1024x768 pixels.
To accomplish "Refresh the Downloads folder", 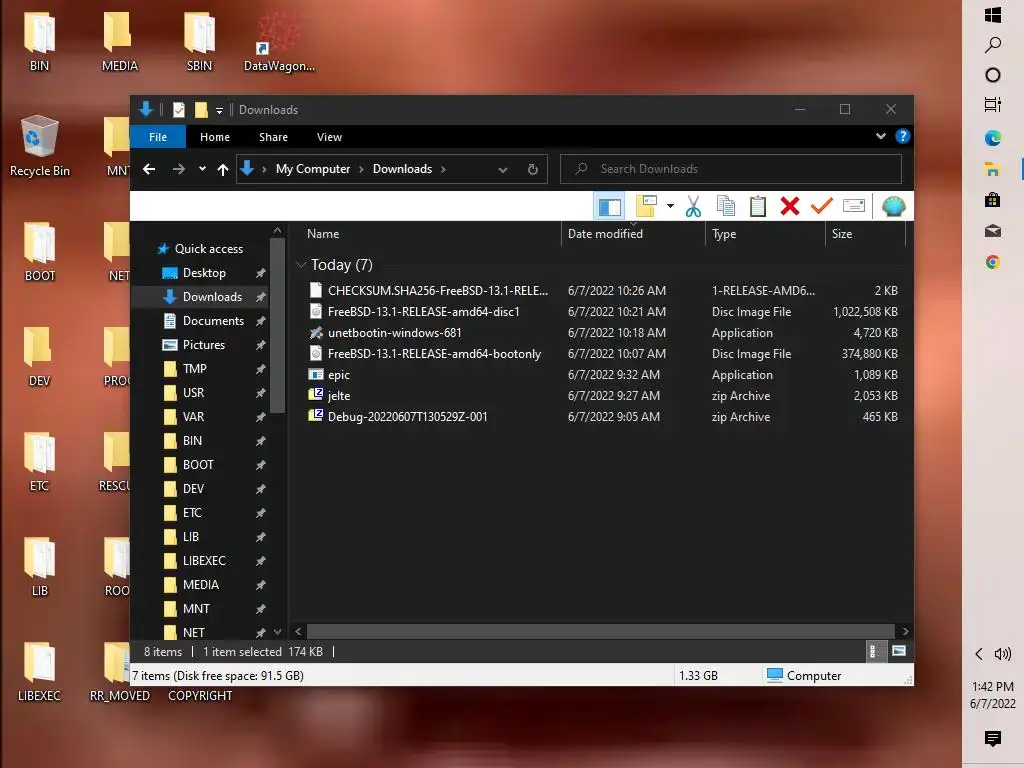I will point(533,169).
